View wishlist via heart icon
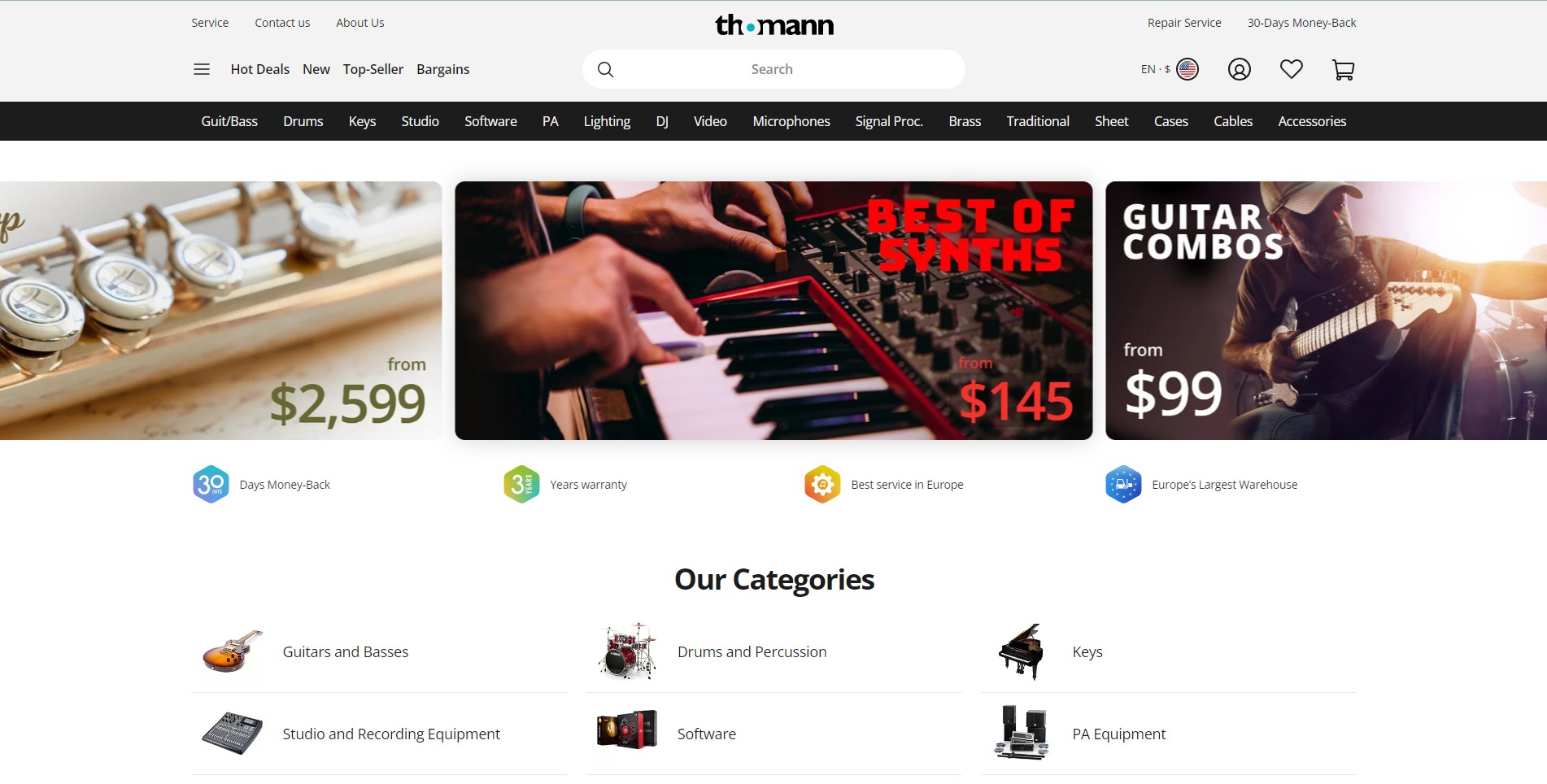 [x=1291, y=69]
